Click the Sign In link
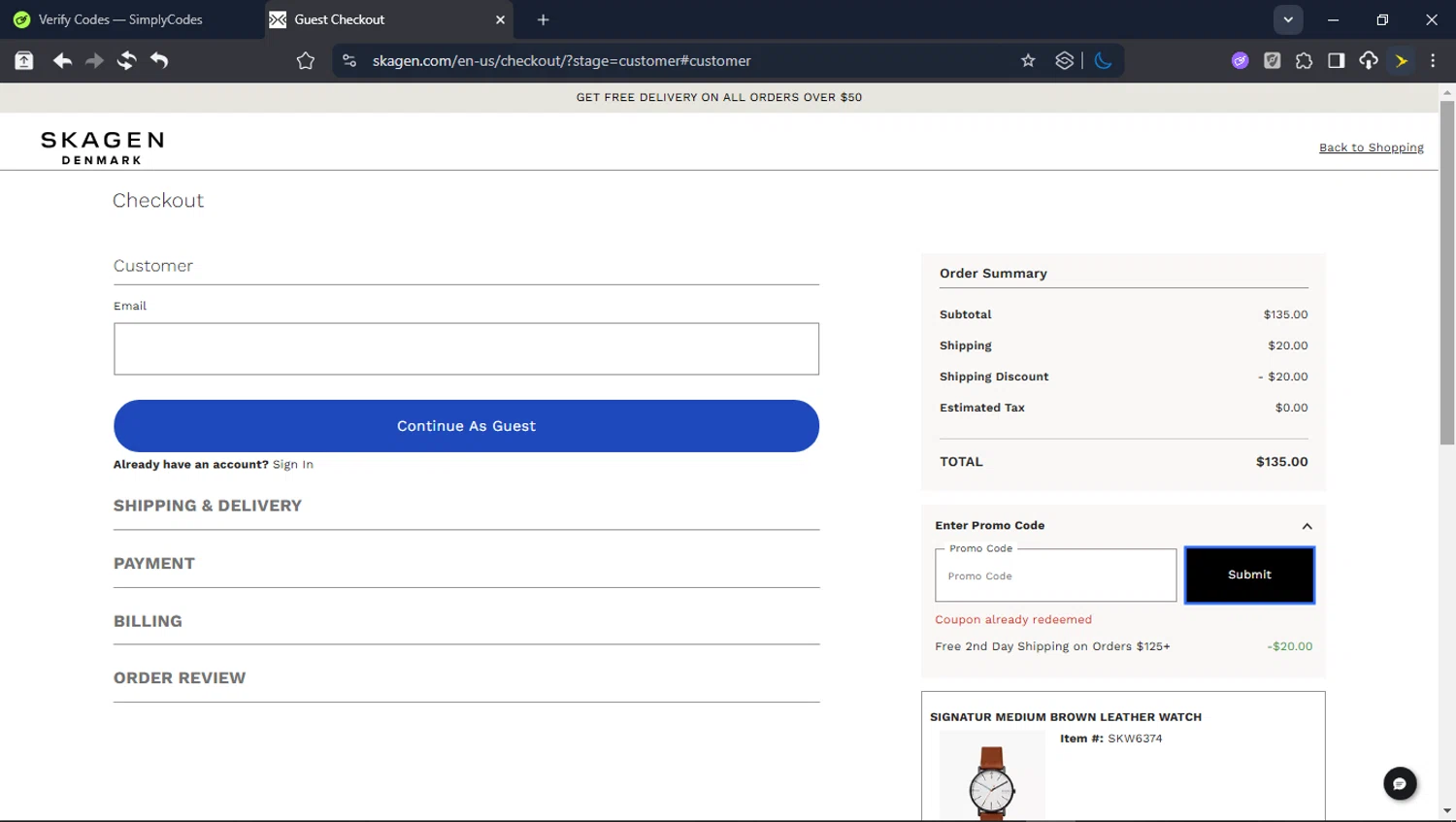The image size is (1456, 822). point(293,465)
